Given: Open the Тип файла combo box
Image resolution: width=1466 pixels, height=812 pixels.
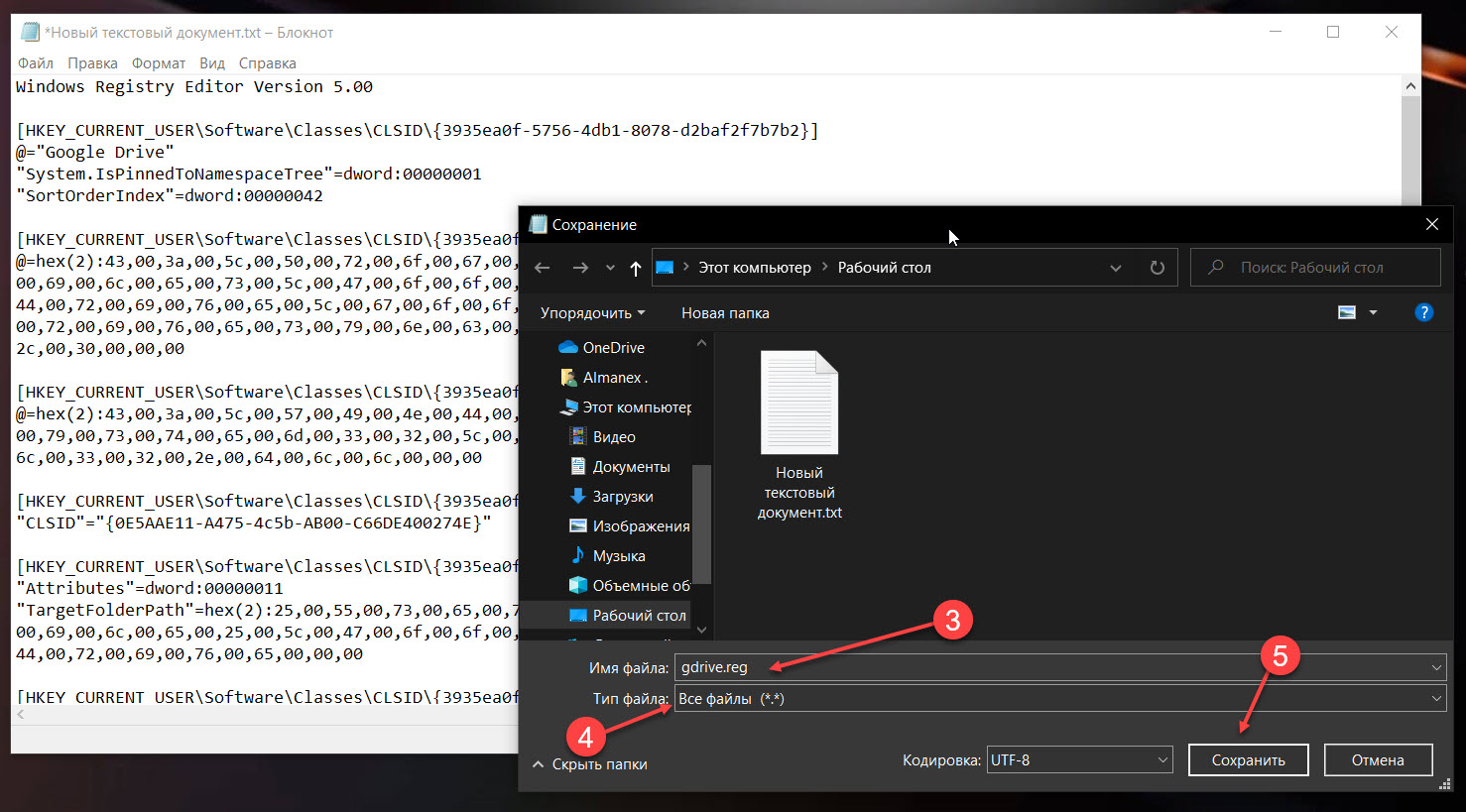Looking at the screenshot, I should pyautogui.click(x=1060, y=699).
